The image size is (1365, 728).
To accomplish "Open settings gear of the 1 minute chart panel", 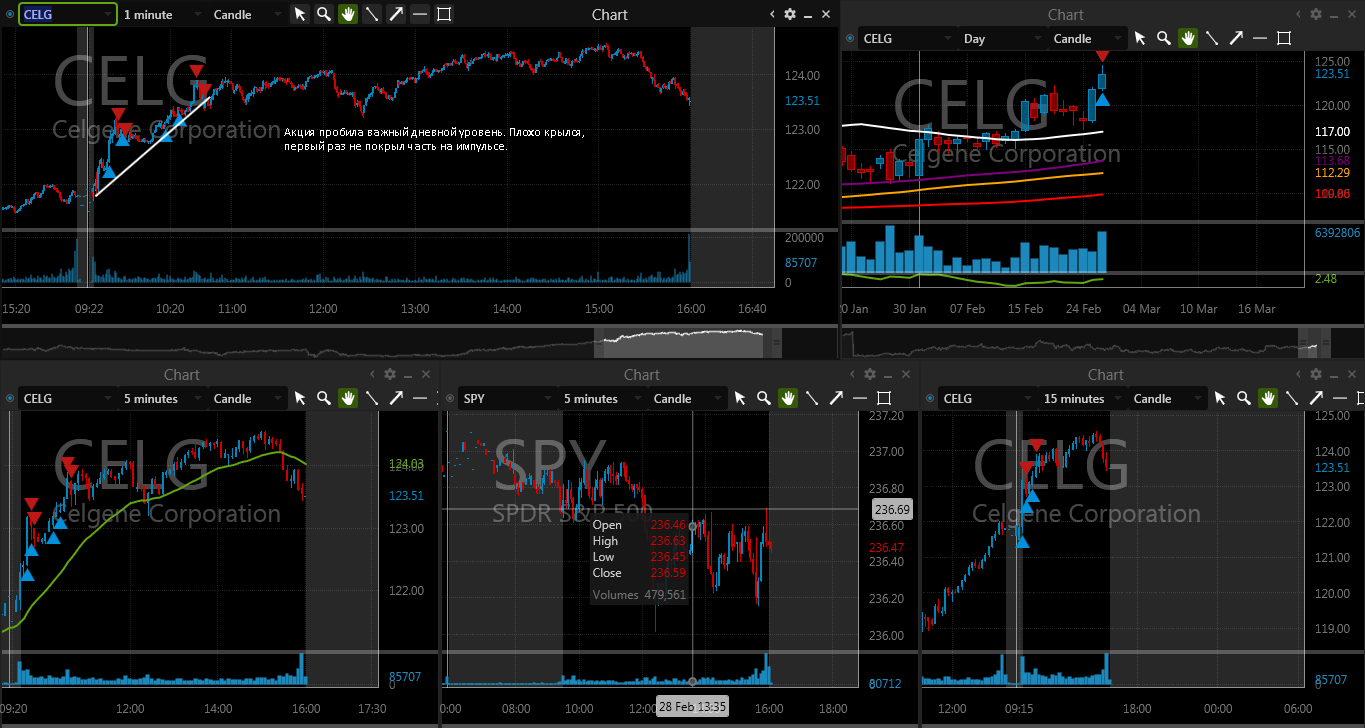I will point(790,14).
